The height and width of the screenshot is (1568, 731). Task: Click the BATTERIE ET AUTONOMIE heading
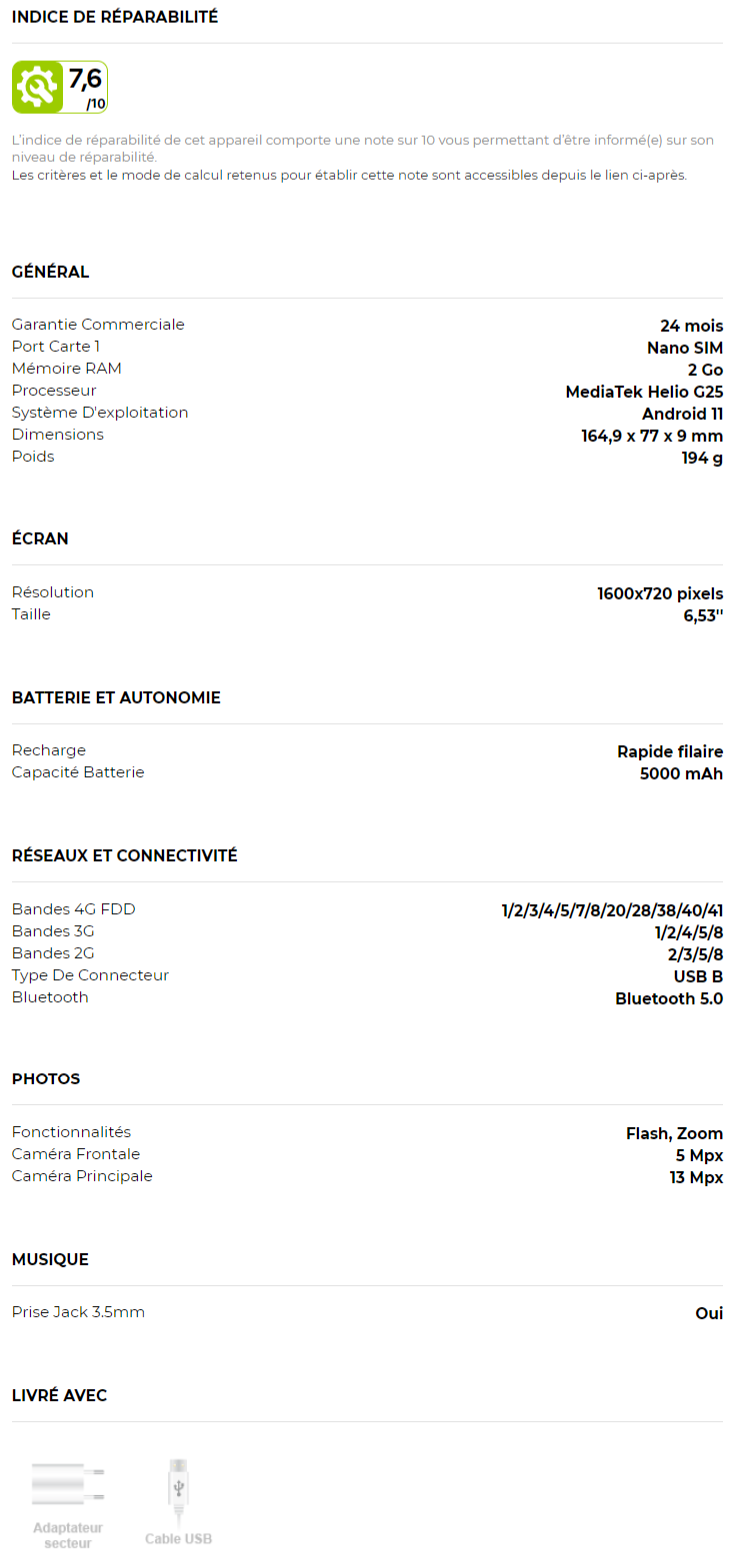tap(116, 698)
